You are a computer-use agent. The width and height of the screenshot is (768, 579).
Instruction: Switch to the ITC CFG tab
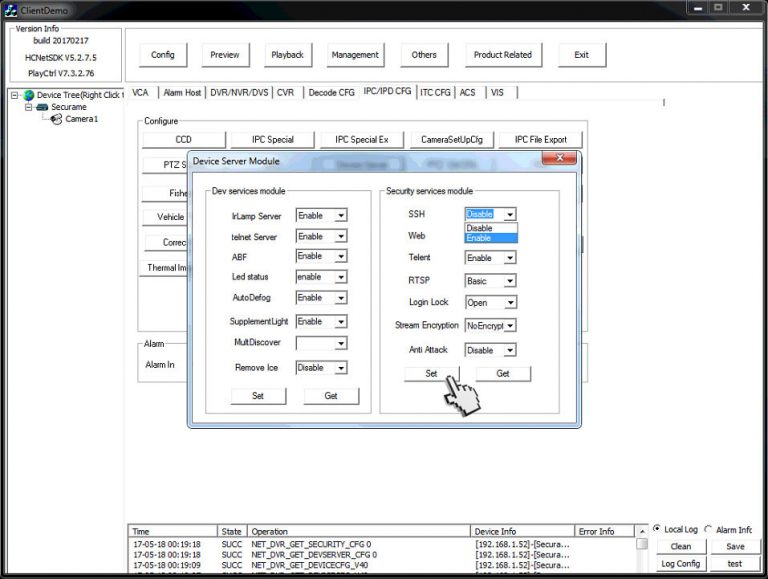pos(435,93)
